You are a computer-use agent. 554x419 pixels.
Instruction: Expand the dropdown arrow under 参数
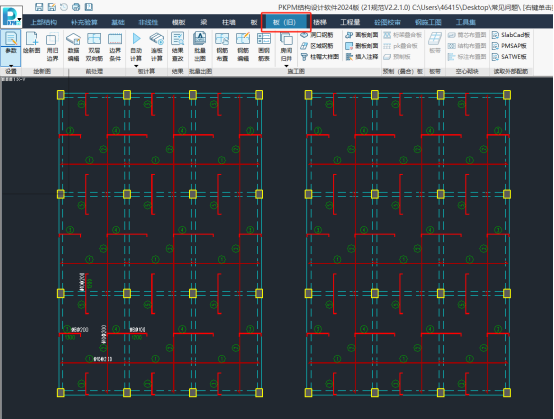point(11,65)
